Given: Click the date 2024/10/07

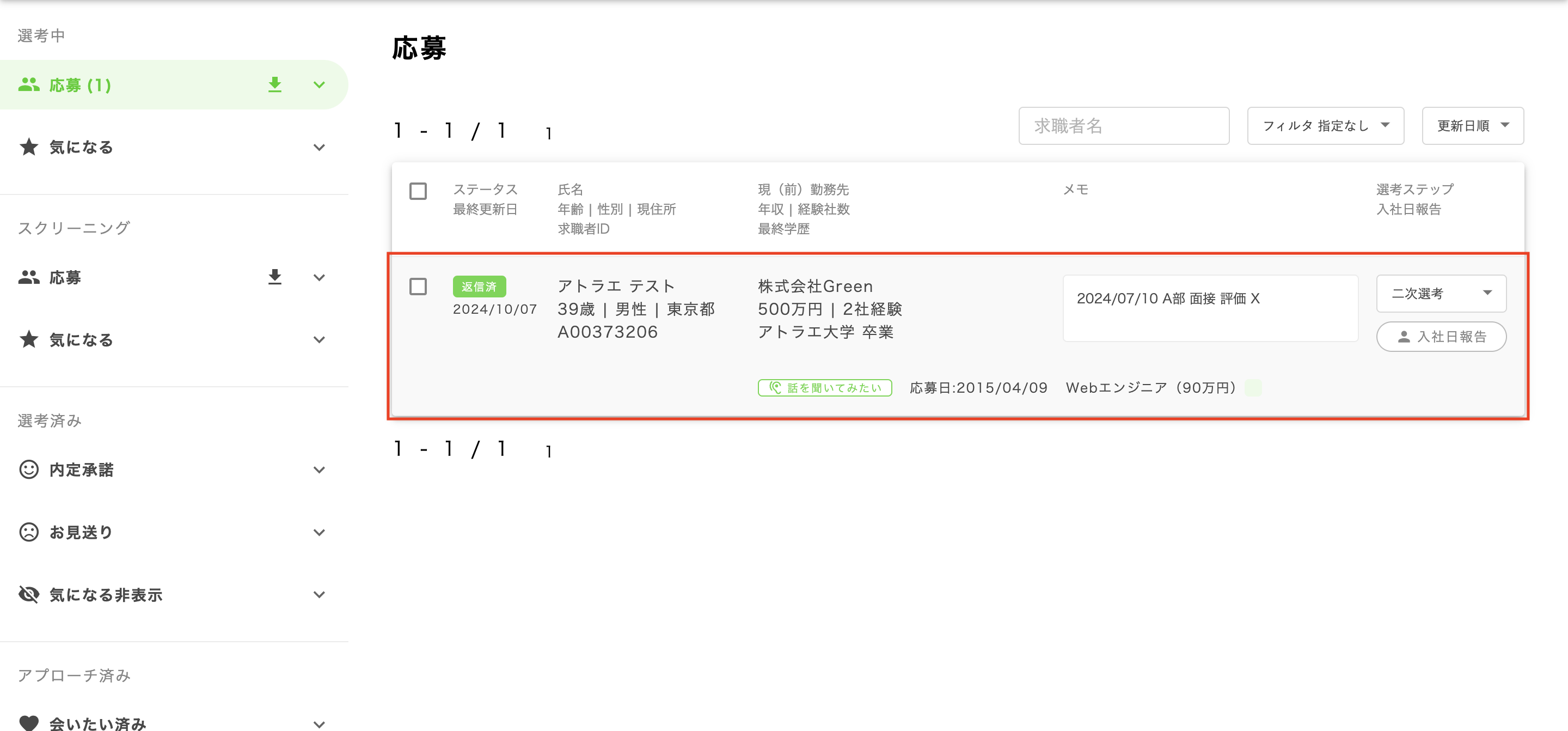Looking at the screenshot, I should (495, 309).
